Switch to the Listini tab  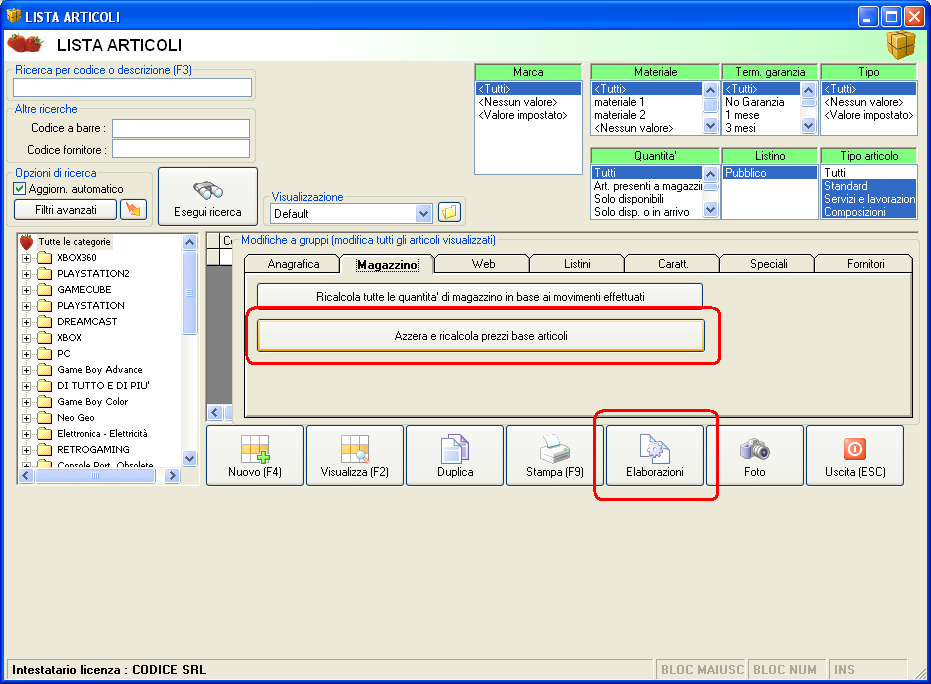pos(577,264)
